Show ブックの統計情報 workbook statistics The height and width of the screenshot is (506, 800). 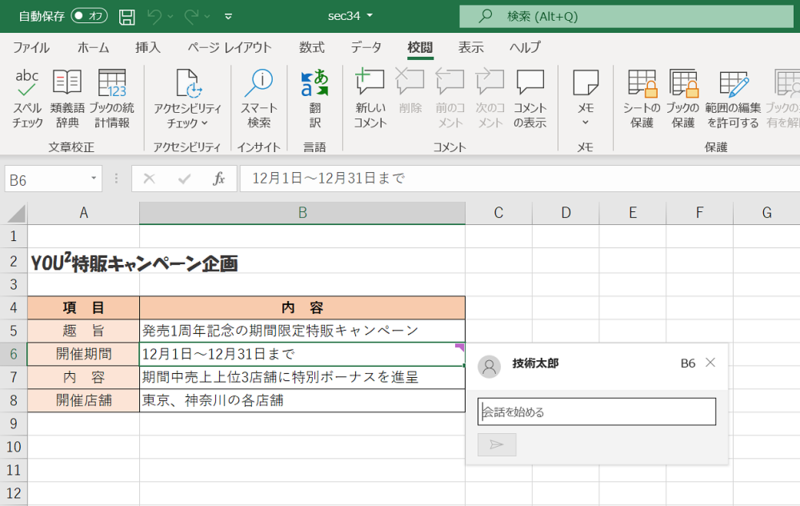tap(112, 99)
